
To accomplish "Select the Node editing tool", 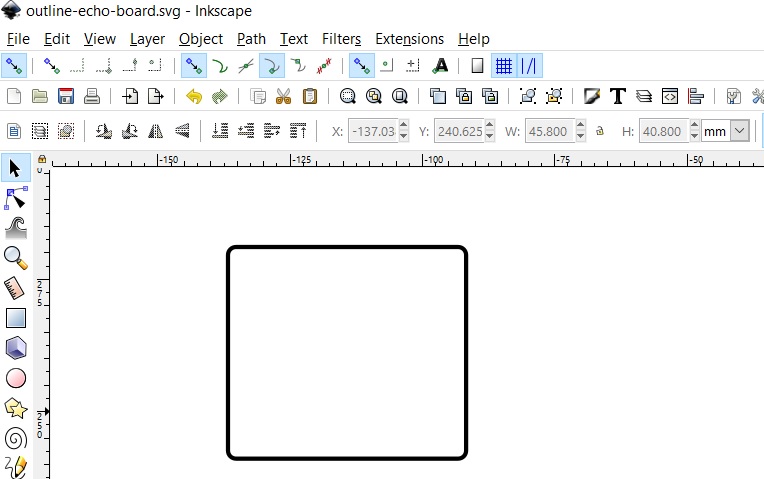I will pyautogui.click(x=15, y=198).
